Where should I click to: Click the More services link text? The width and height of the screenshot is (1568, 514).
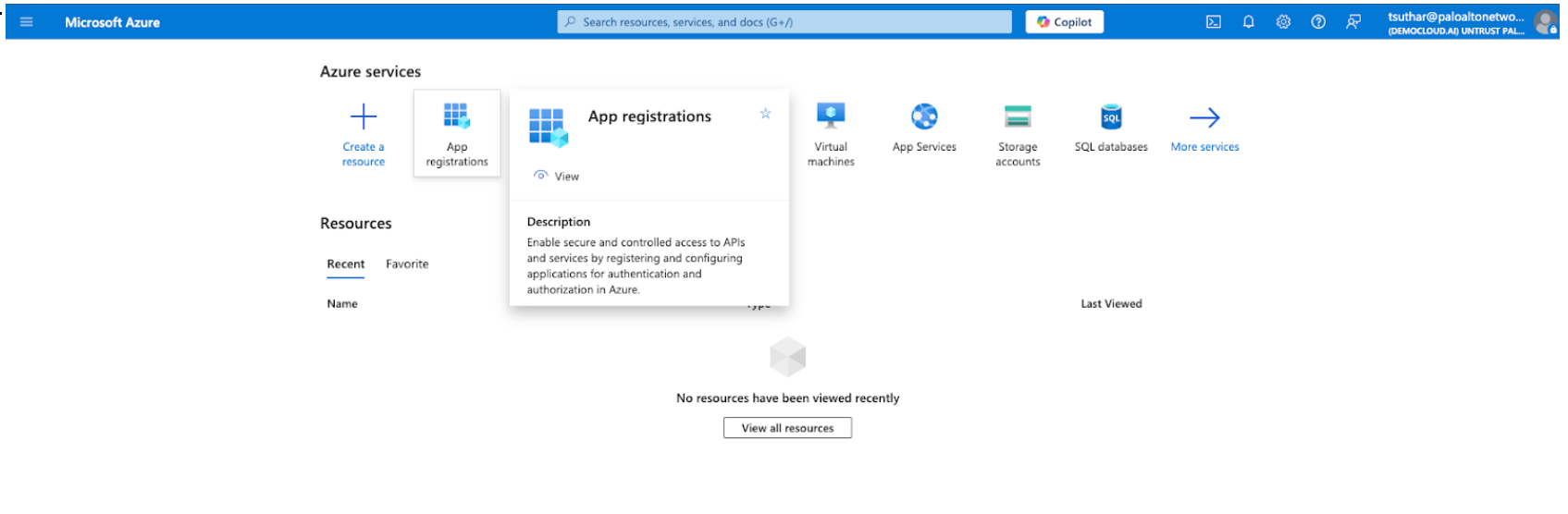click(x=1204, y=147)
